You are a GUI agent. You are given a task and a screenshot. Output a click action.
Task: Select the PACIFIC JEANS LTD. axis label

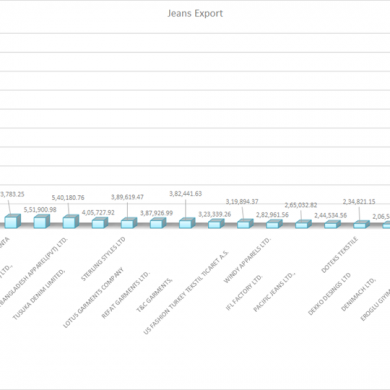(x=275, y=292)
